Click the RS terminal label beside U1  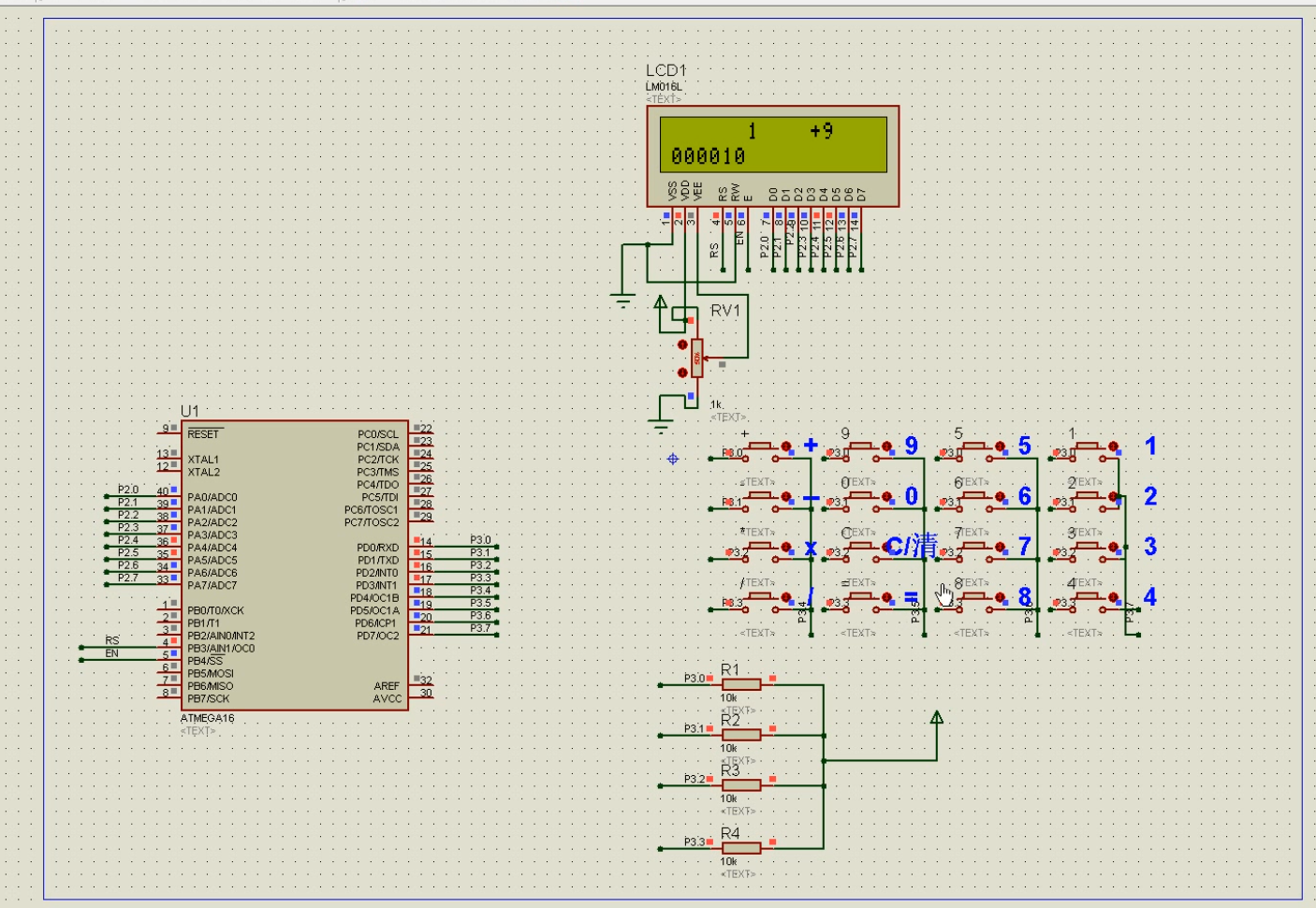112,640
